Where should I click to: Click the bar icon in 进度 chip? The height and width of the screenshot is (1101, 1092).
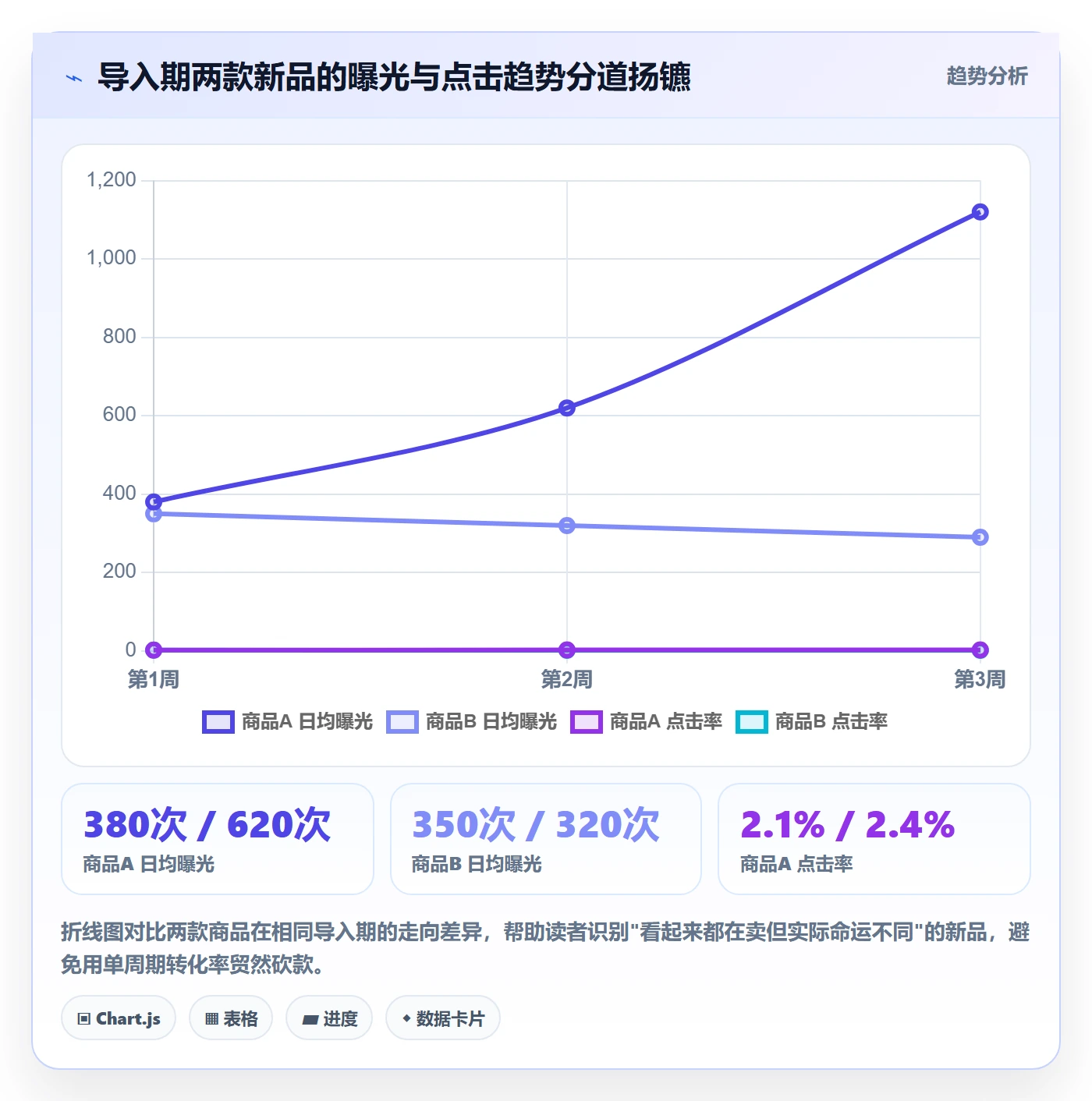[310, 1020]
